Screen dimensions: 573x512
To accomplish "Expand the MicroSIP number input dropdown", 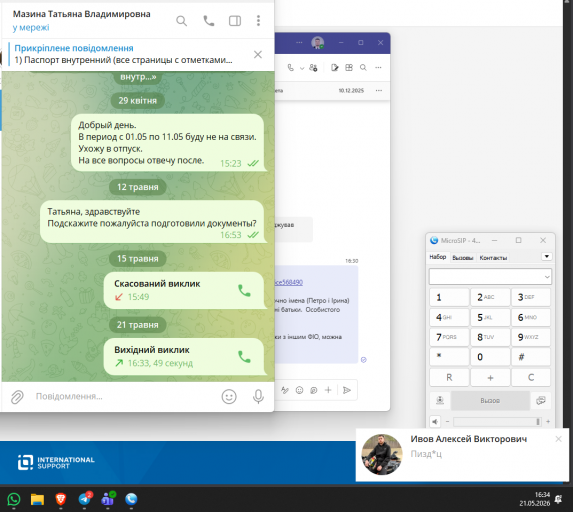I will (547, 277).
